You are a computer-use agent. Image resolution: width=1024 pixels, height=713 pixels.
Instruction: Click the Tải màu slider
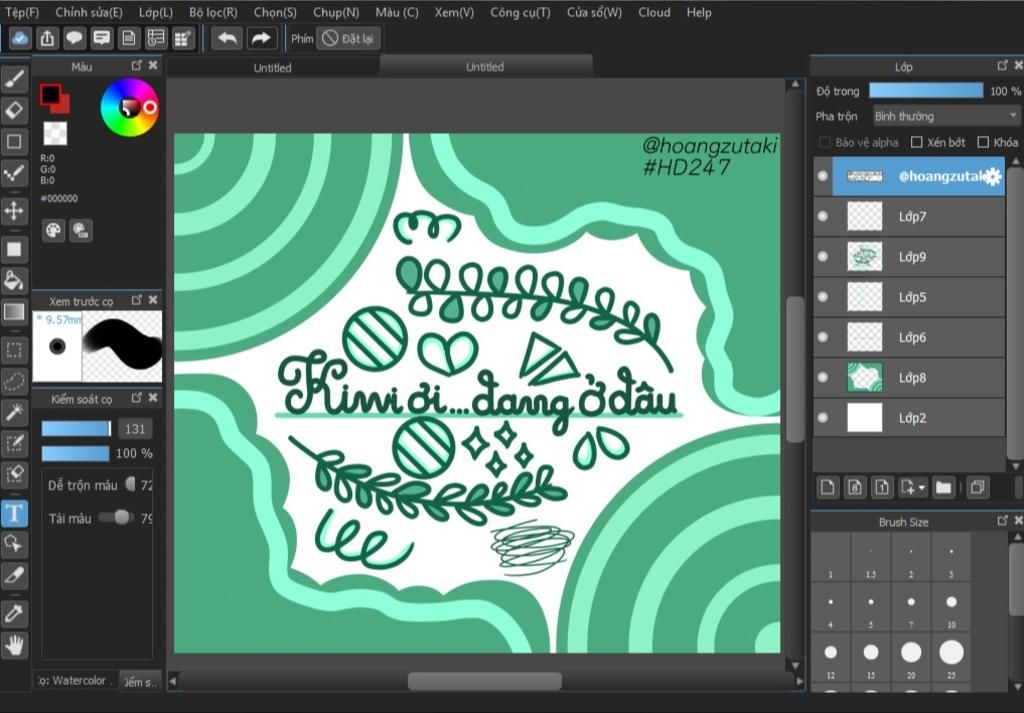click(116, 518)
